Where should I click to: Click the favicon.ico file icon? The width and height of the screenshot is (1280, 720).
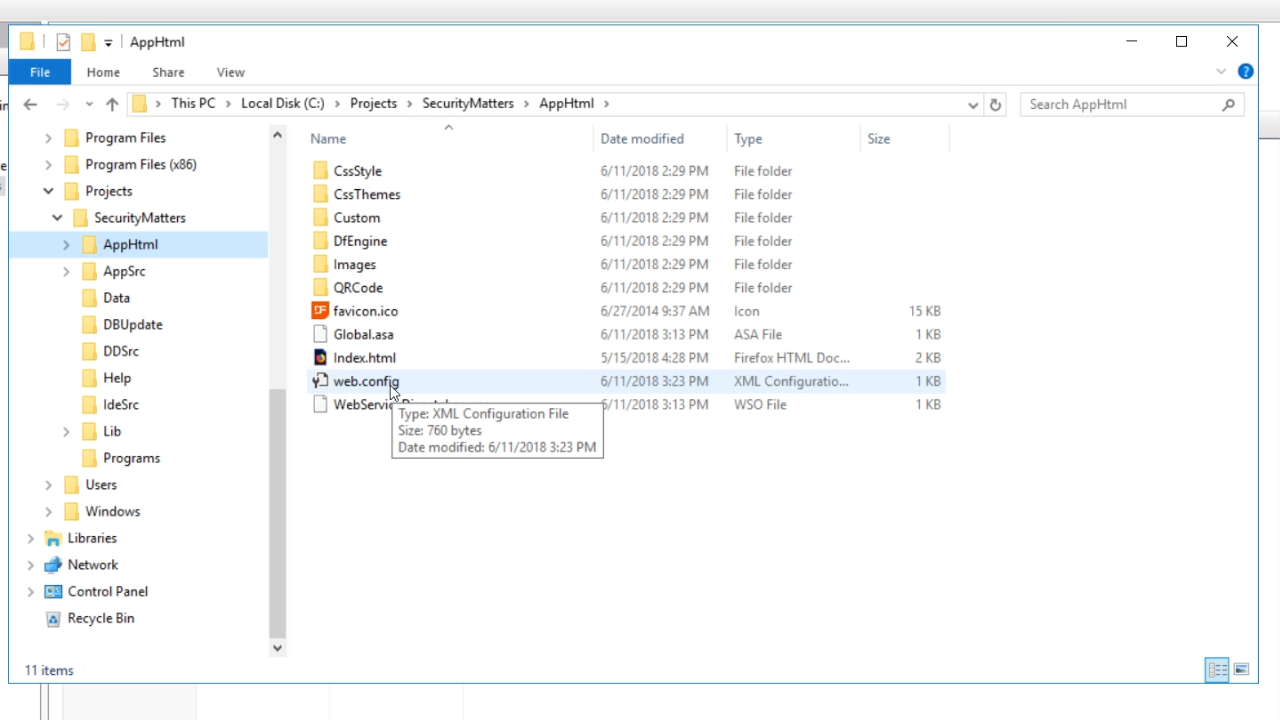(x=320, y=311)
